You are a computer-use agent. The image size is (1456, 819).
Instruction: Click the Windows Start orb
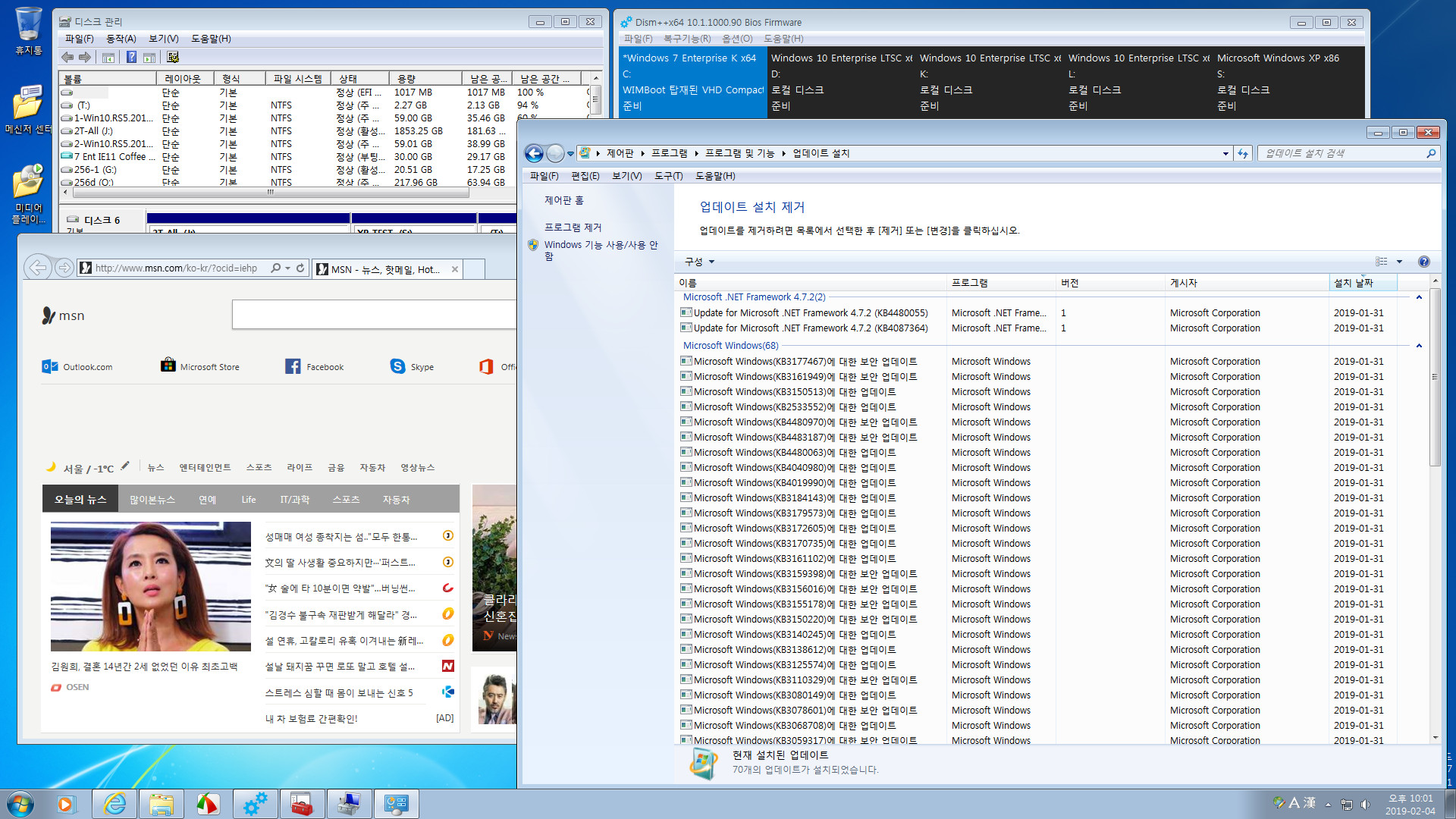pos(20,804)
